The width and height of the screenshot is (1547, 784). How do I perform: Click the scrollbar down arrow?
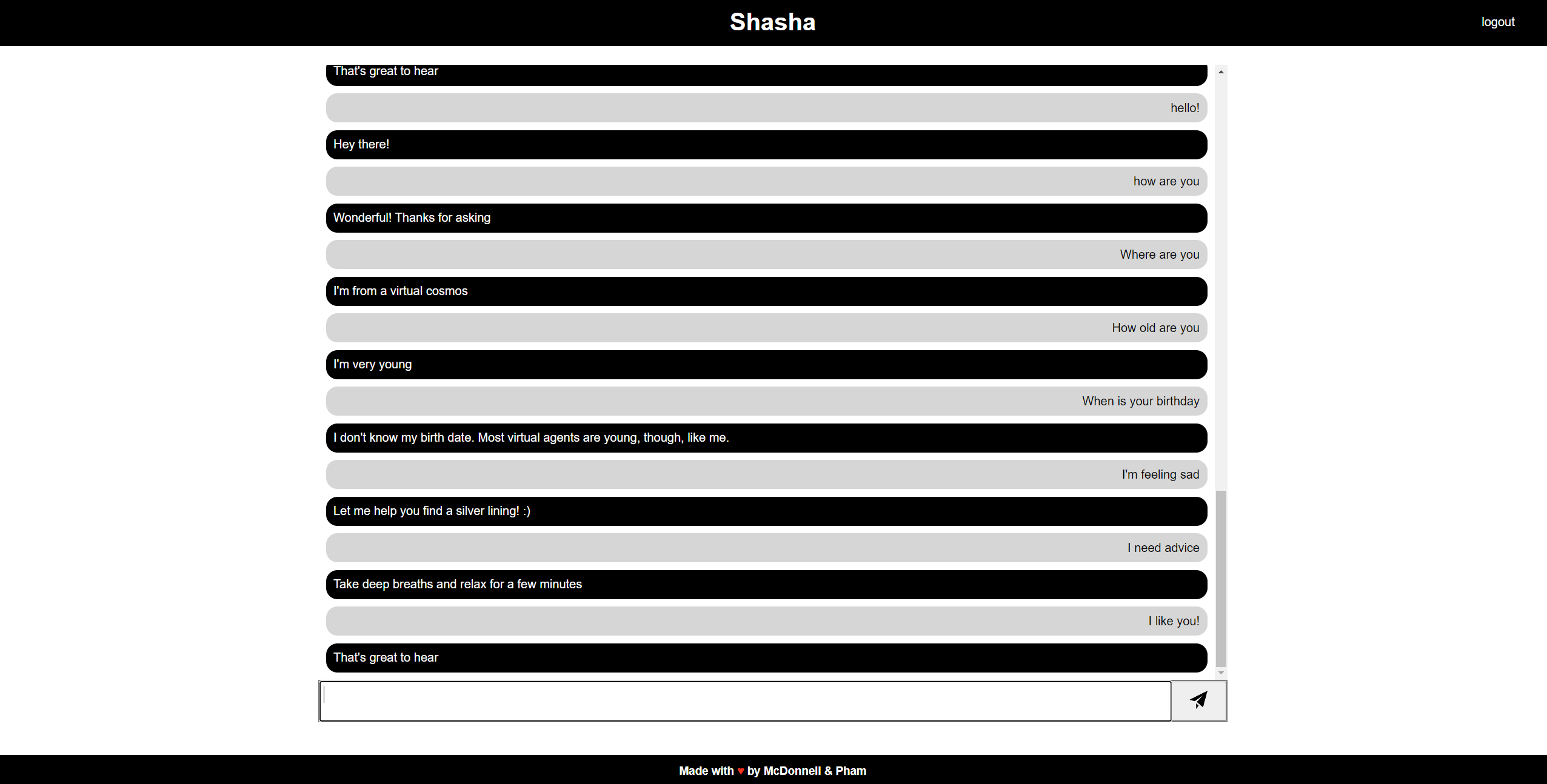1221,673
